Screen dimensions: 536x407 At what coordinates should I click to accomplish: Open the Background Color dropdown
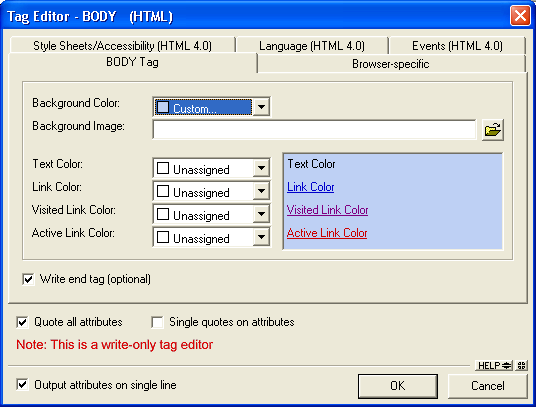[x=262, y=107]
